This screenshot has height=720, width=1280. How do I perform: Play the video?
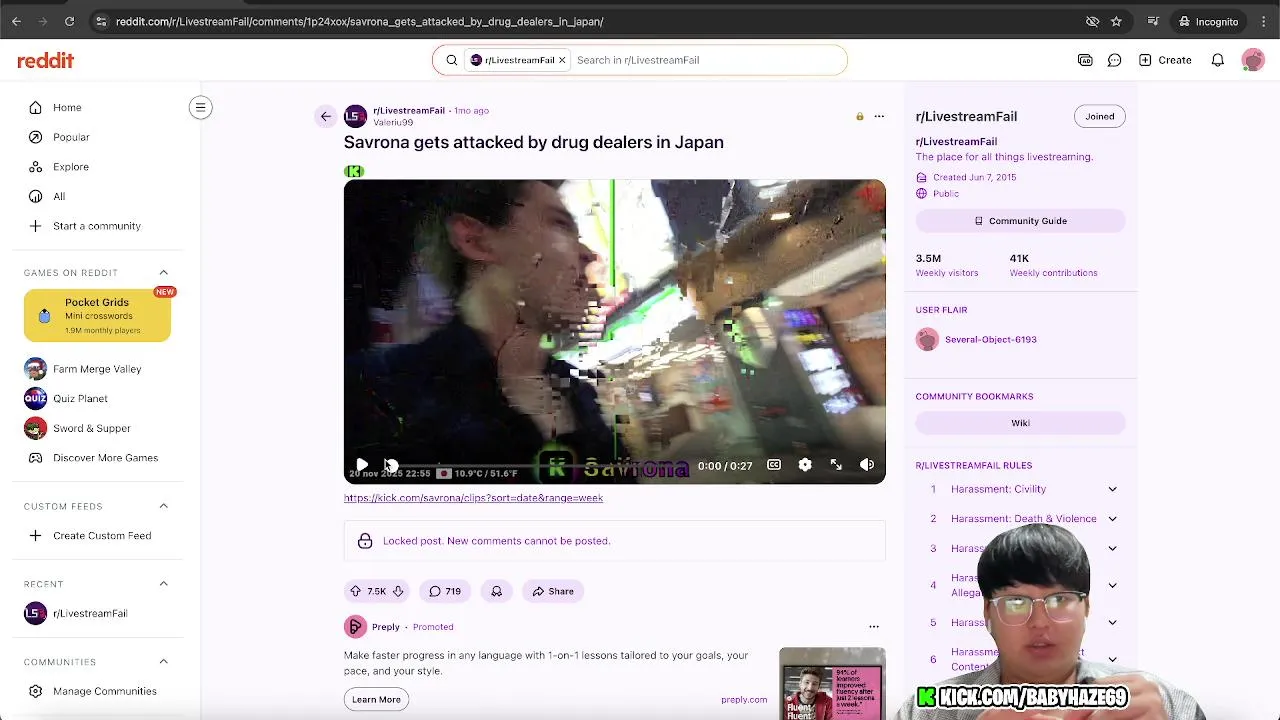(x=362, y=465)
